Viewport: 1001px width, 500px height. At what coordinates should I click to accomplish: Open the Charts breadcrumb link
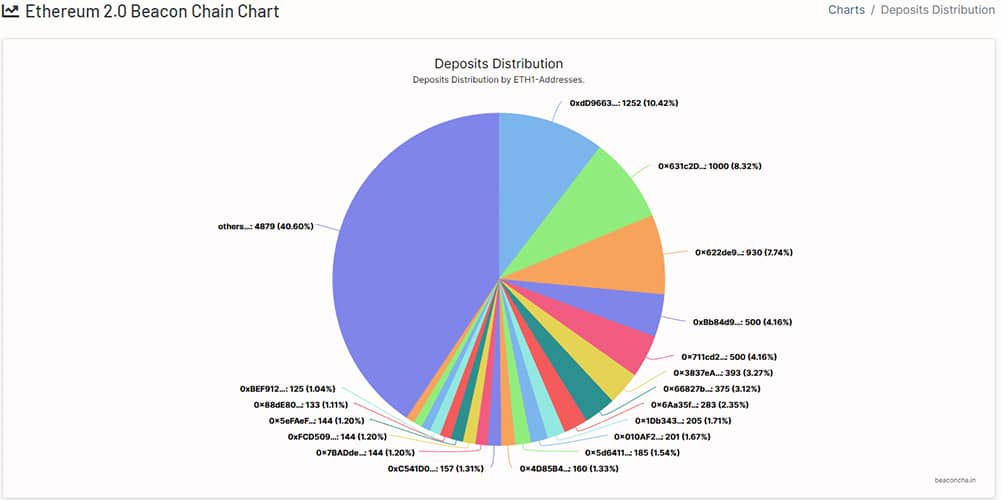click(x=846, y=11)
